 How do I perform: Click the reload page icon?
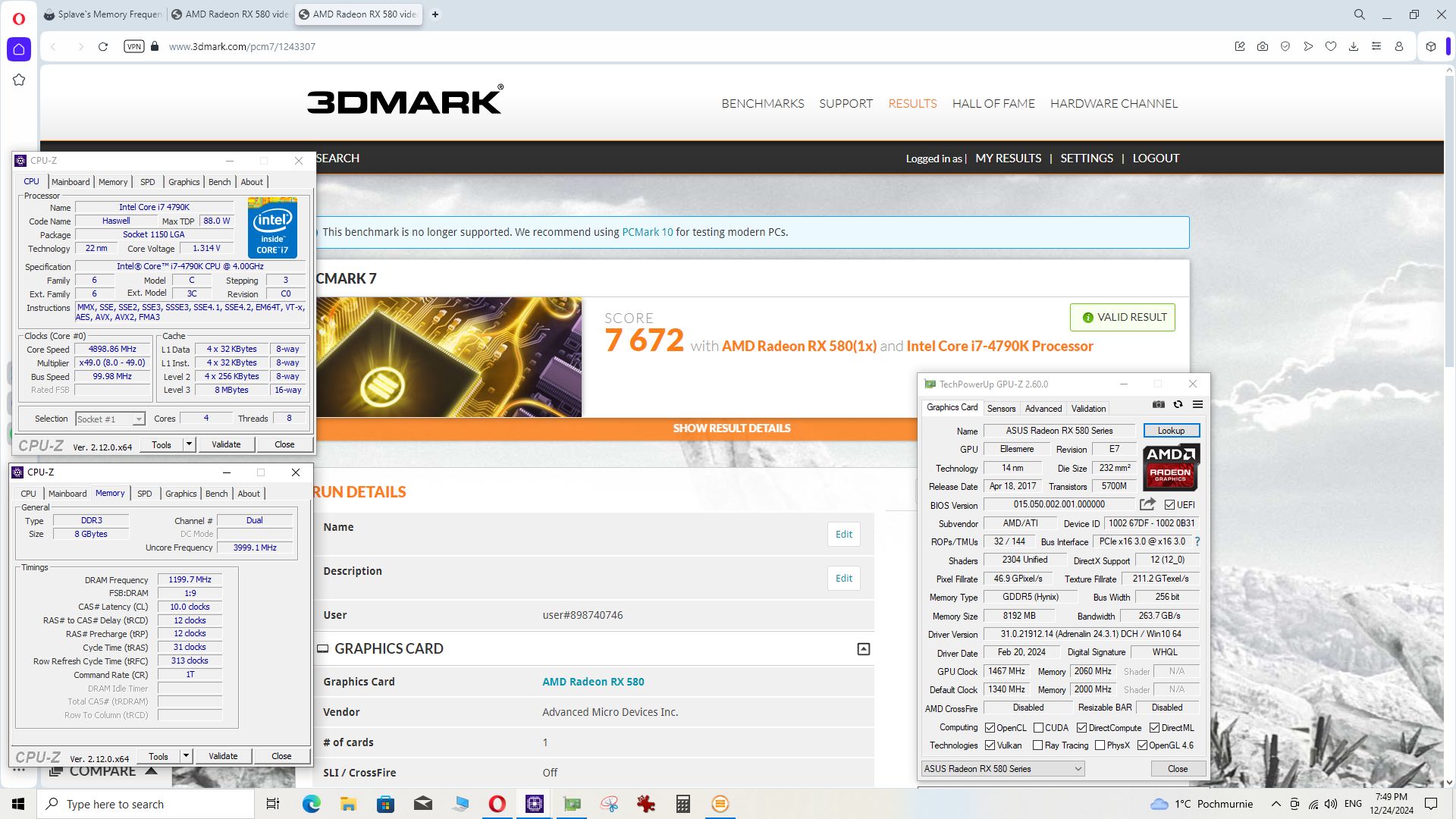103,46
